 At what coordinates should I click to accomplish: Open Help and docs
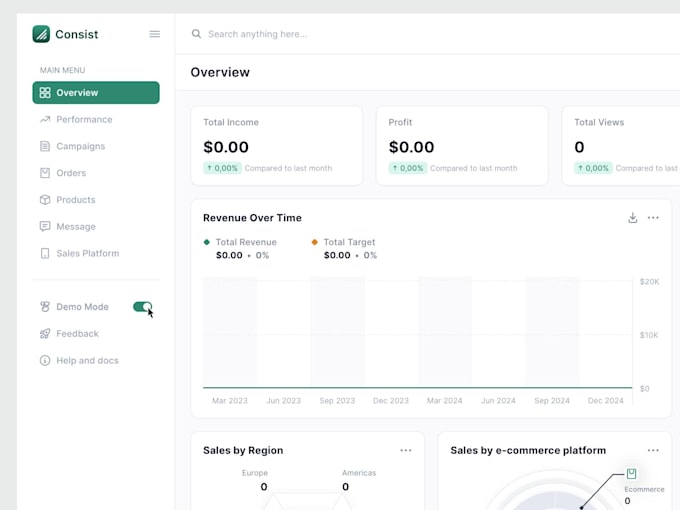87,360
